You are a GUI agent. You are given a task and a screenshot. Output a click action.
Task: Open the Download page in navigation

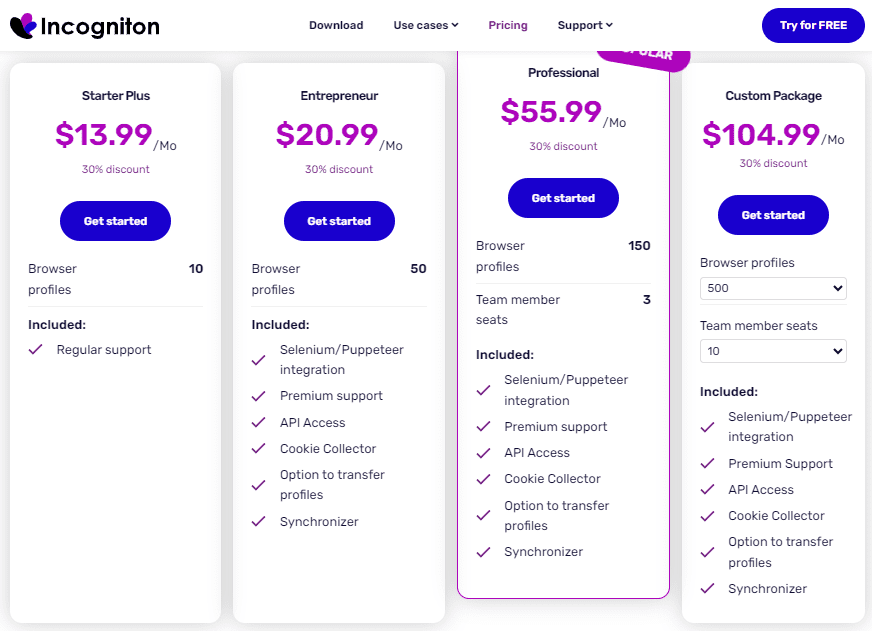pos(336,25)
